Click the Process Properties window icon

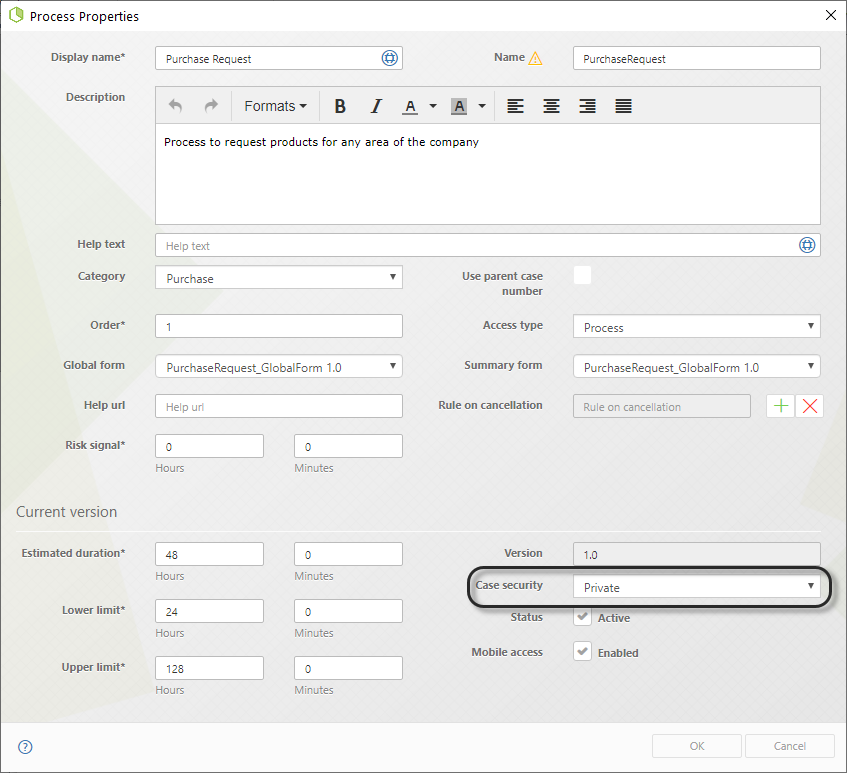16,15
